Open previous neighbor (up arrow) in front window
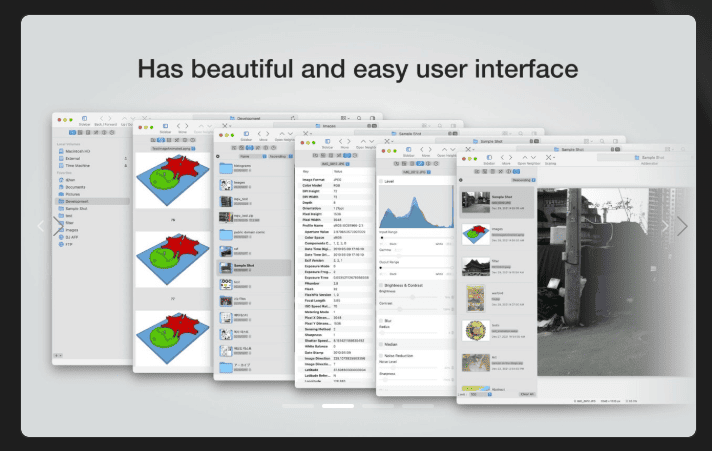This screenshot has height=451, width=712. click(x=524, y=158)
